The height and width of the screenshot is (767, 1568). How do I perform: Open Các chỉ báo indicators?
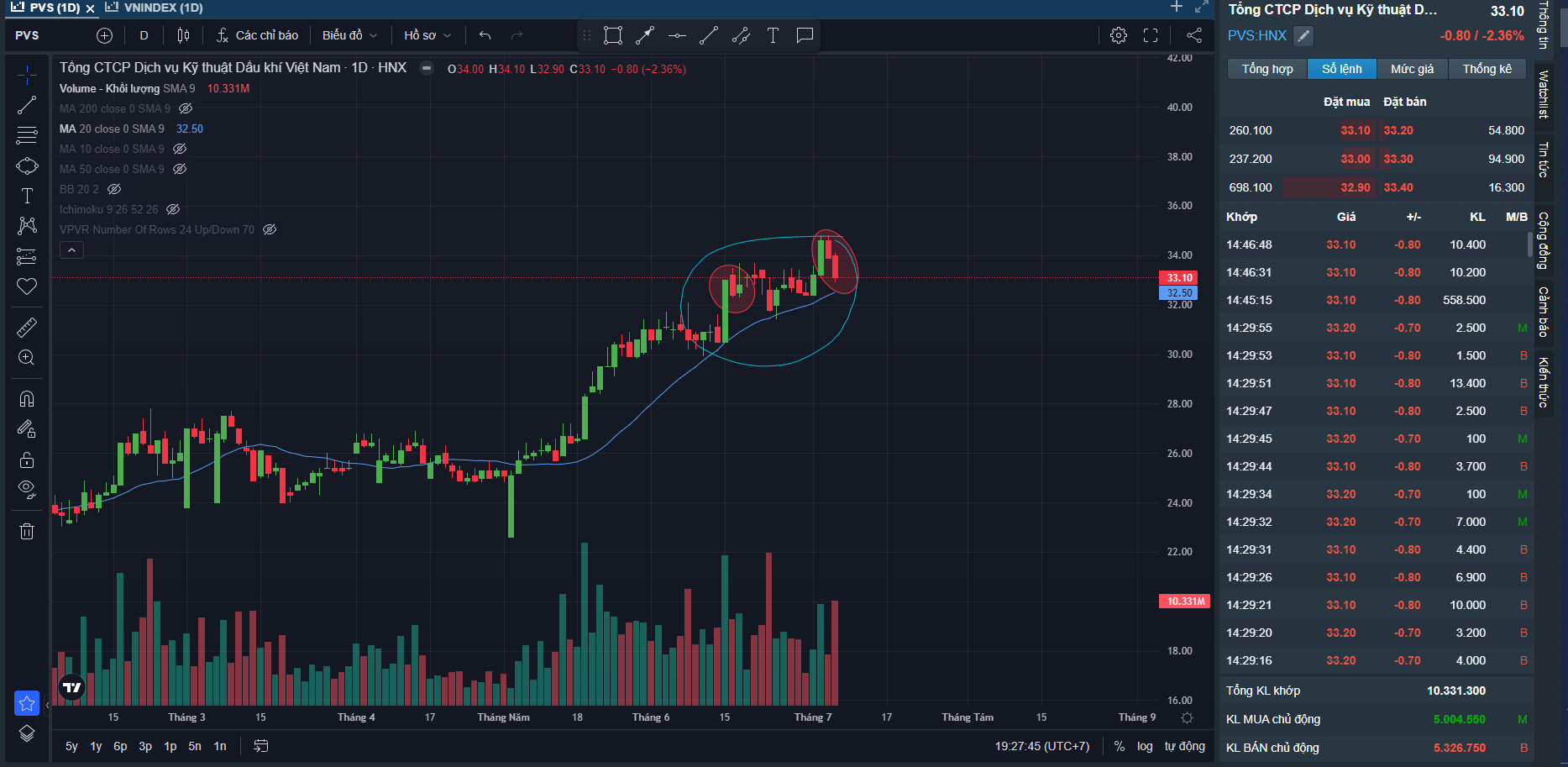tap(258, 35)
